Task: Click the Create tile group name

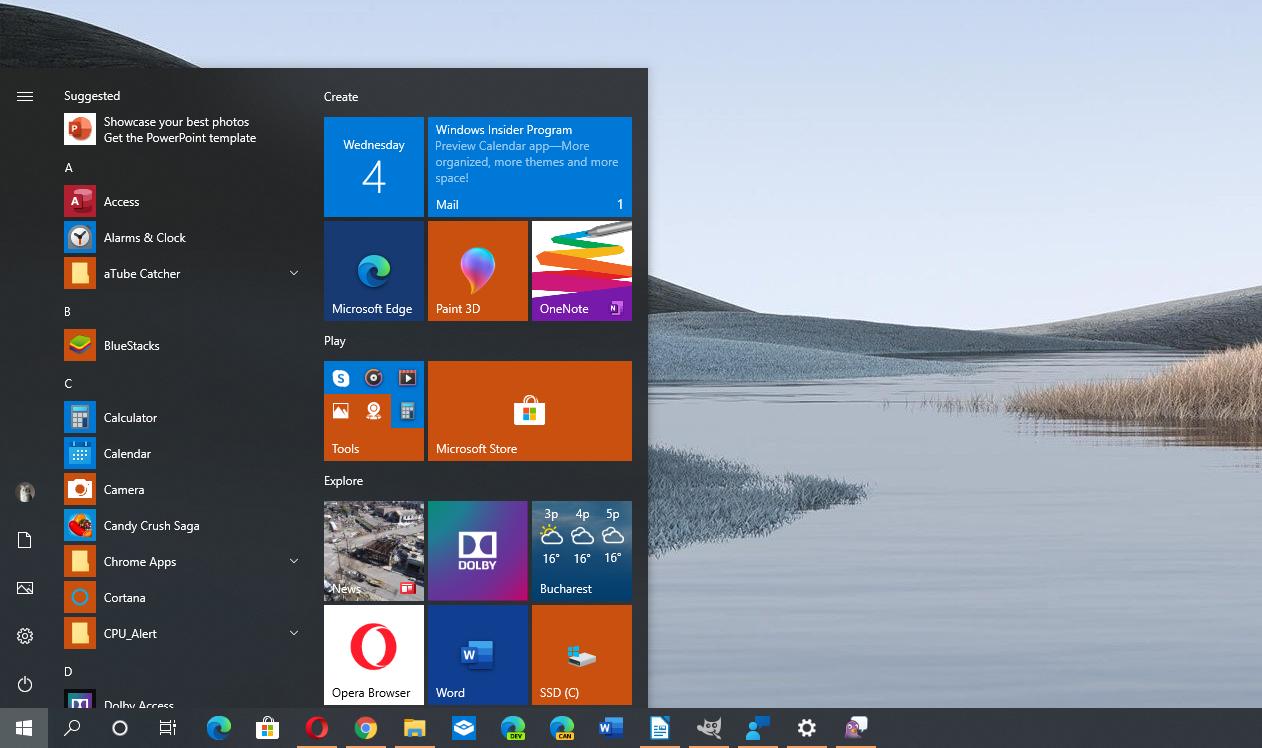Action: 341,97
